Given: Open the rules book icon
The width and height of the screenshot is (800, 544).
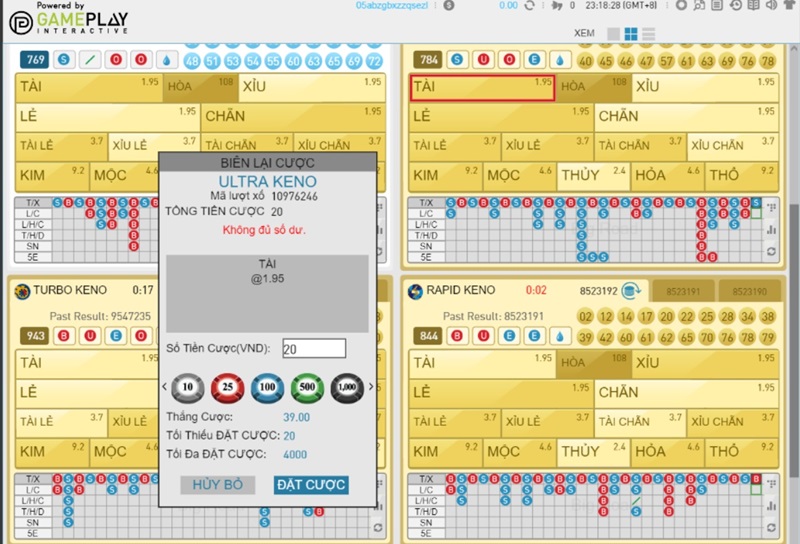Looking at the screenshot, I should click(753, 6).
